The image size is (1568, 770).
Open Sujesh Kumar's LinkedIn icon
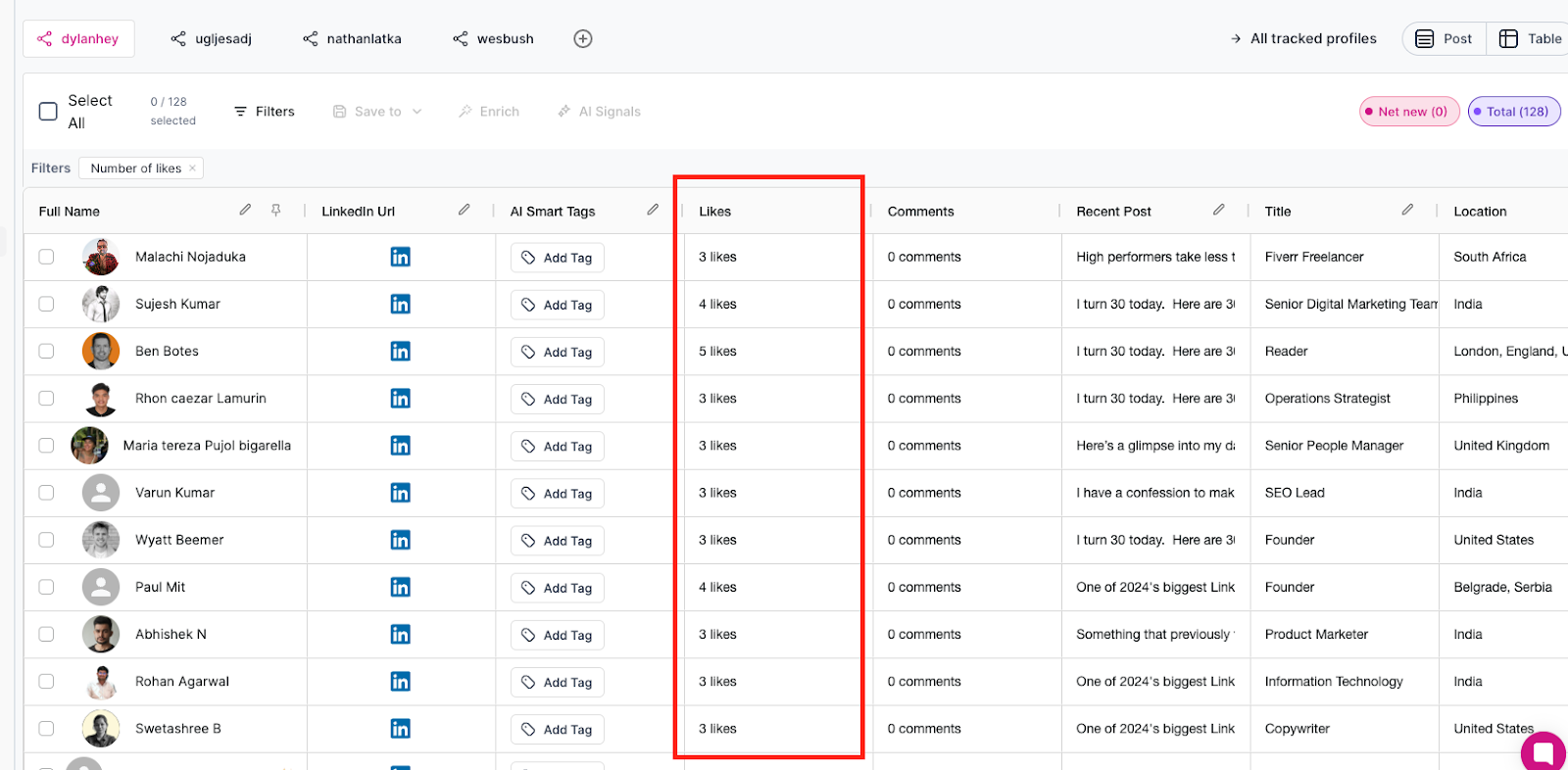click(x=400, y=304)
